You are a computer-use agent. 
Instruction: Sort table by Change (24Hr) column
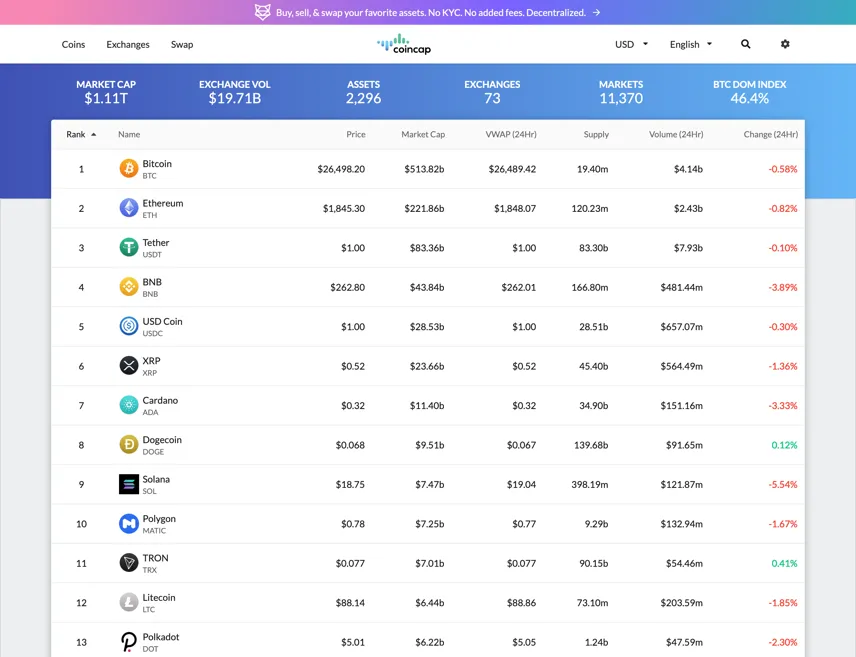pyautogui.click(x=770, y=134)
